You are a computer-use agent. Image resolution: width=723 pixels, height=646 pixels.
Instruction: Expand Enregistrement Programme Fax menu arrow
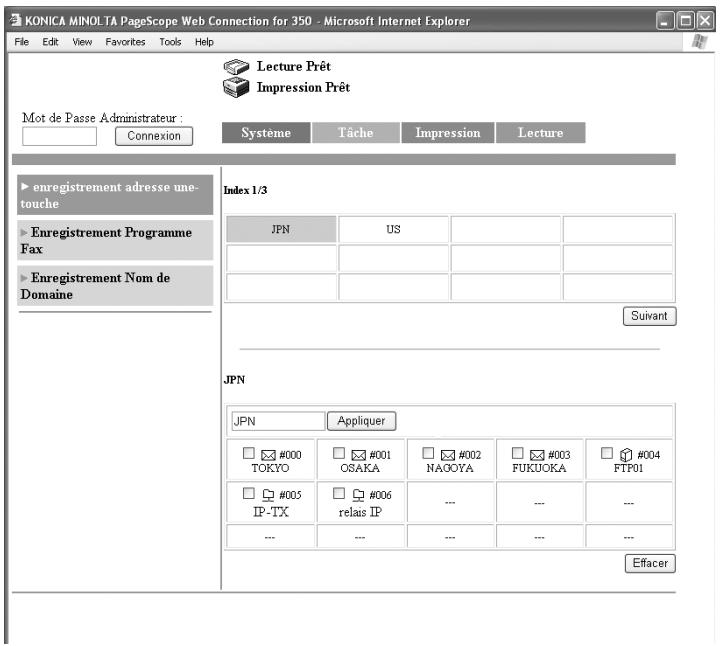24,232
